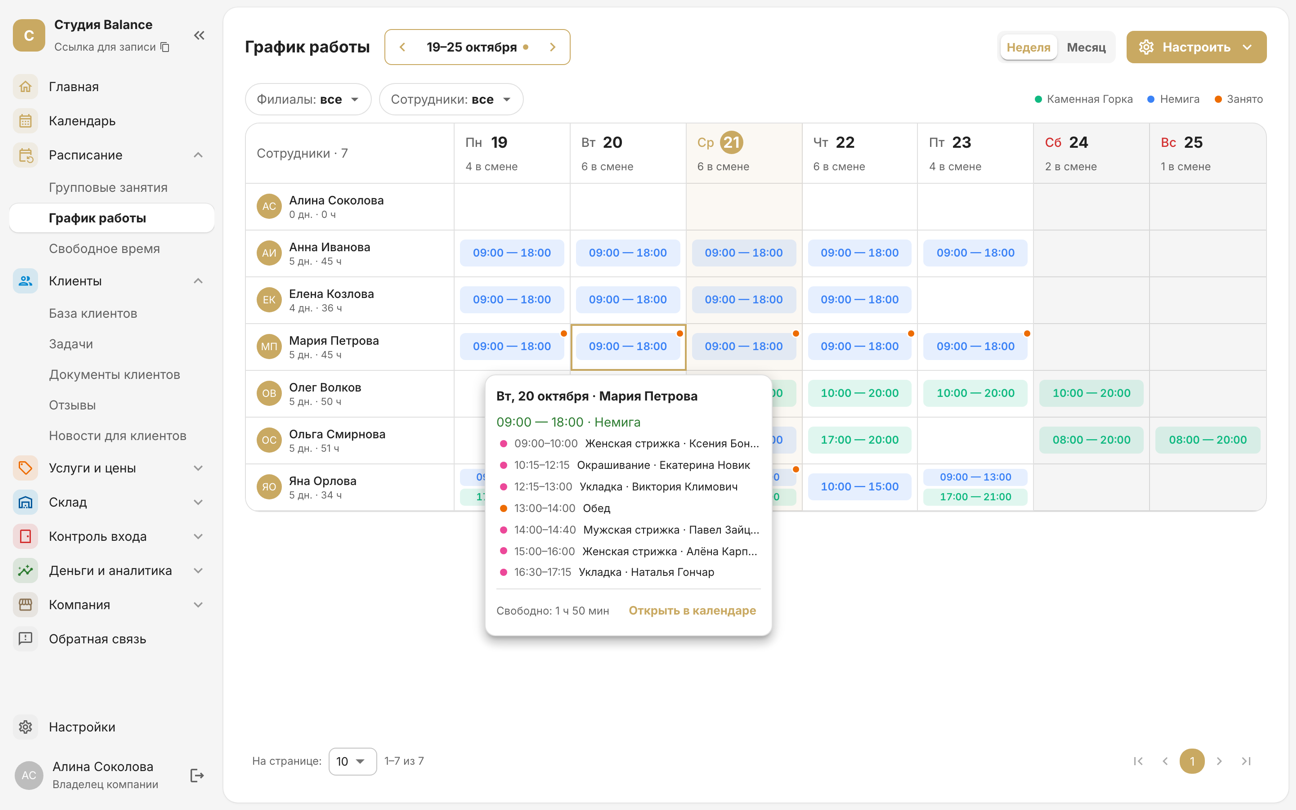The image size is (1296, 810).
Task: Select Ольга Смирнова Sunday 08:00—20:00 shift
Action: tap(1207, 440)
